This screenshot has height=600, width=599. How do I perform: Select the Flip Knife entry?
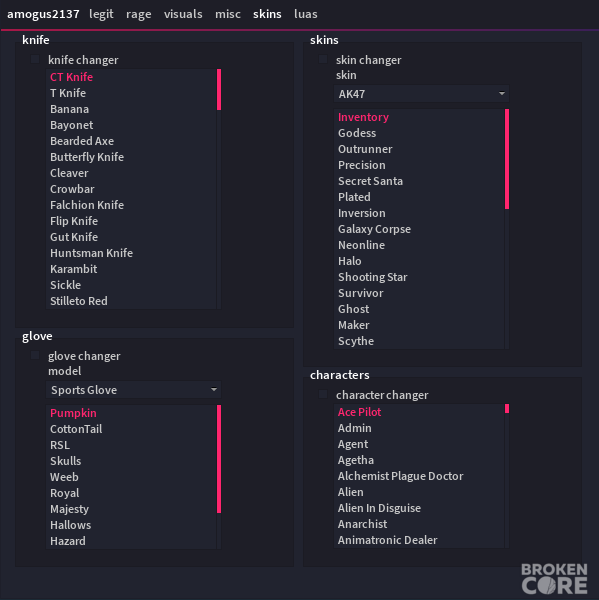[131, 221]
